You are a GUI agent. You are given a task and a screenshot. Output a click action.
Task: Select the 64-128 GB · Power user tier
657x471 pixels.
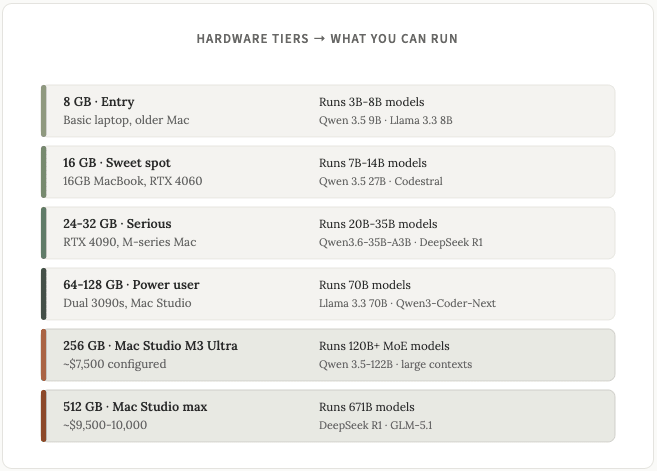pos(328,294)
